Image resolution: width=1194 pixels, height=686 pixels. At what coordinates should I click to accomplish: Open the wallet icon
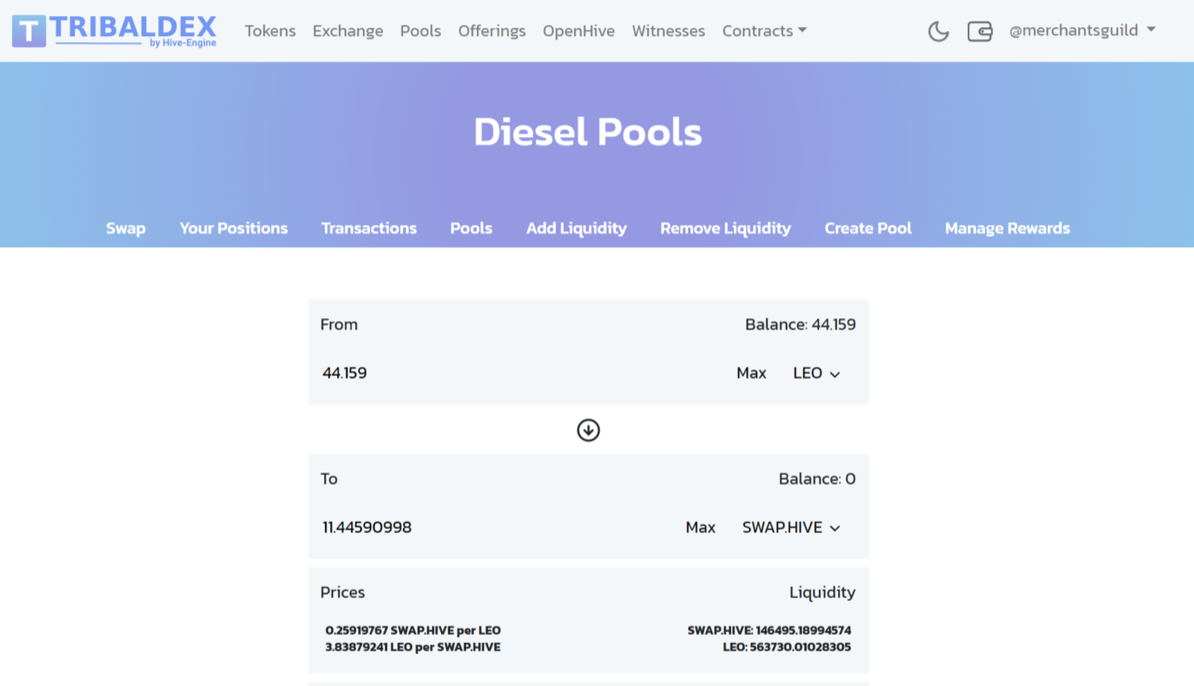click(979, 31)
